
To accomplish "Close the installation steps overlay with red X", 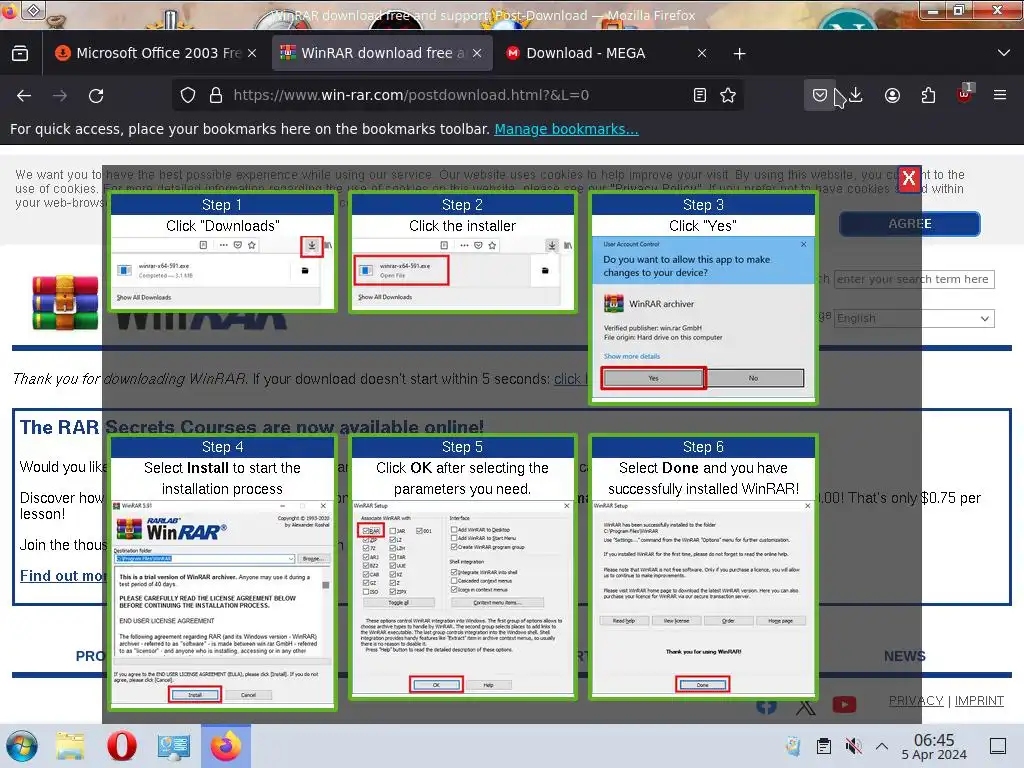I will point(908,178).
